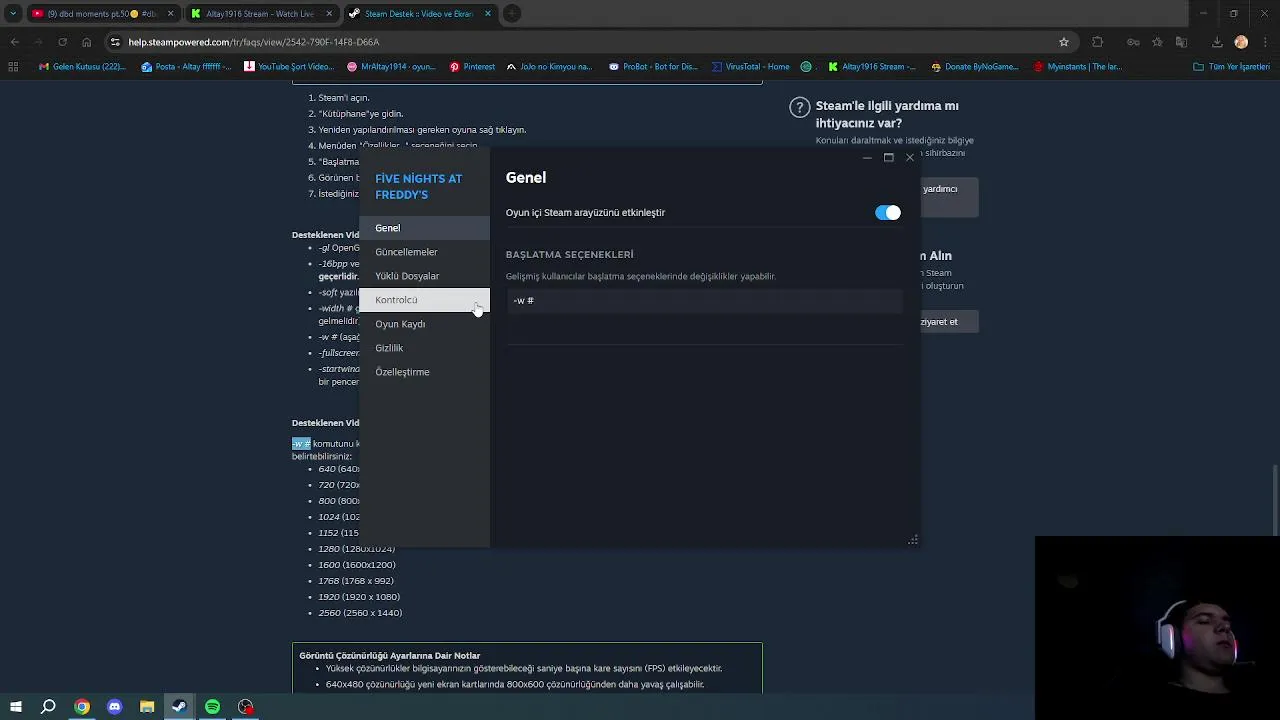Image resolution: width=1280 pixels, height=720 pixels.
Task: Close the Steam properties dialog
Action: coord(909,158)
